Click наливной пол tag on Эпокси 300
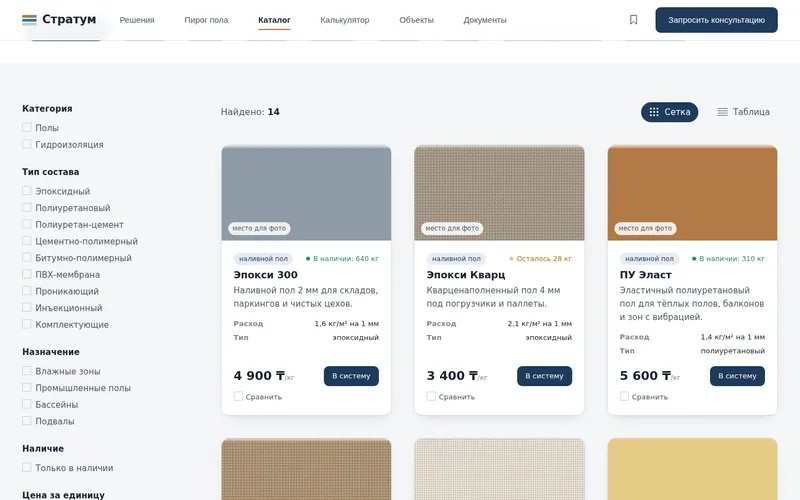 point(263,259)
